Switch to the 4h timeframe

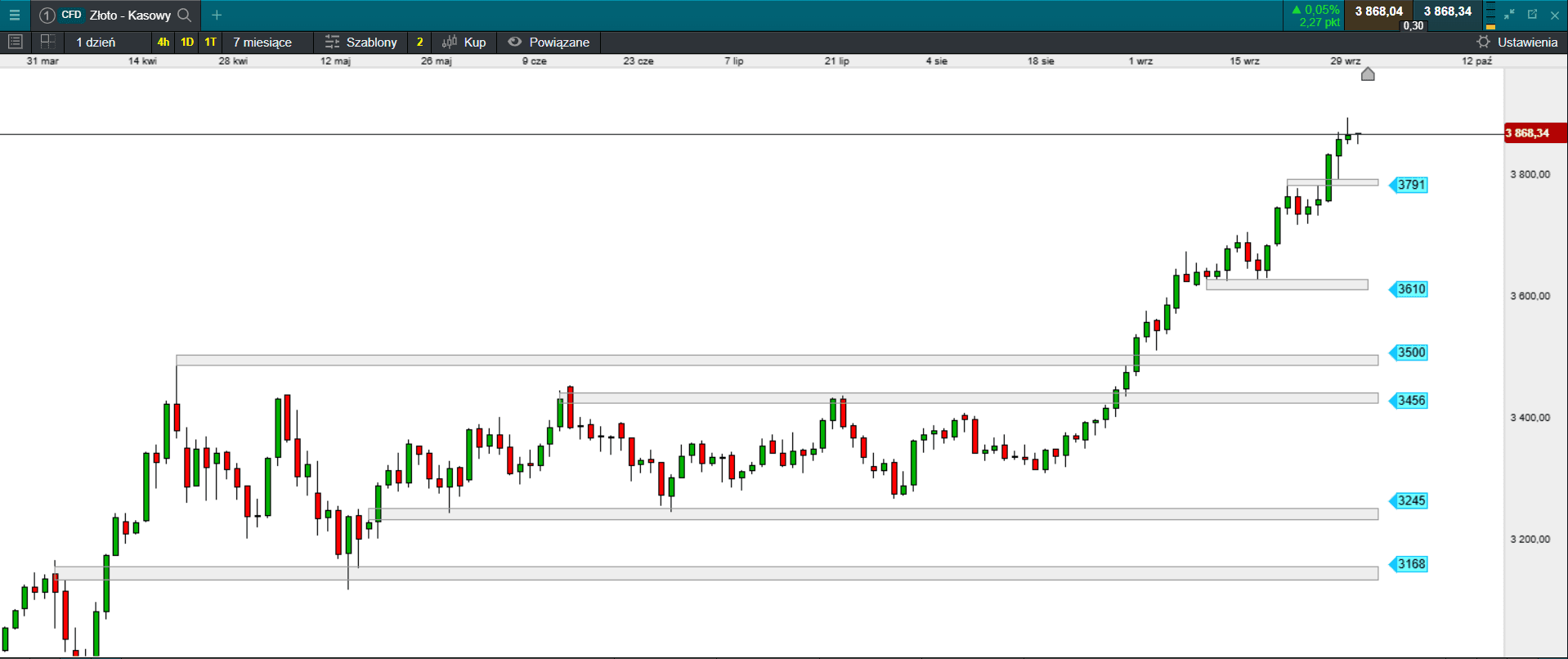click(x=164, y=42)
